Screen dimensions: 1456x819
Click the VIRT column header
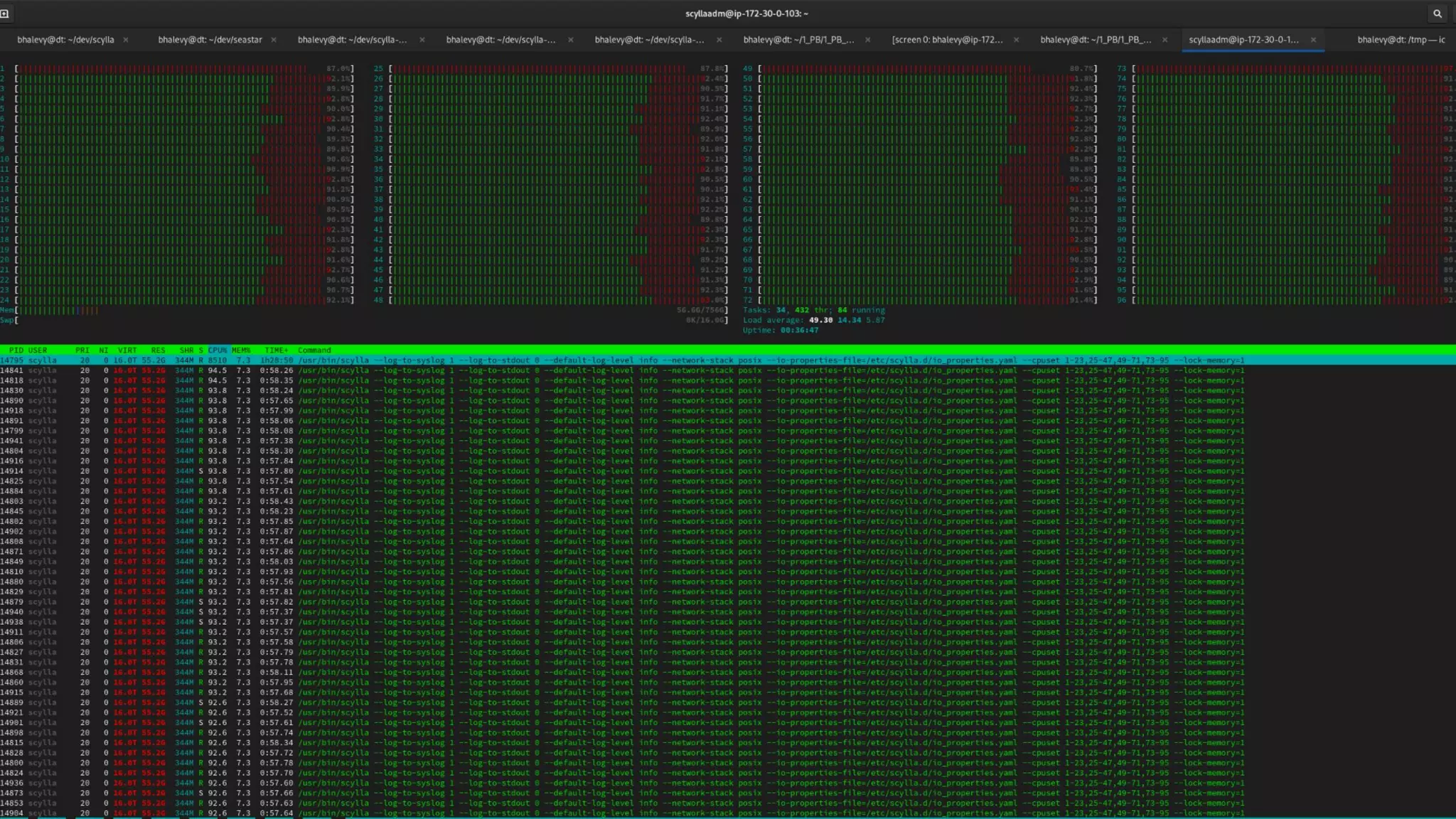[127, 350]
